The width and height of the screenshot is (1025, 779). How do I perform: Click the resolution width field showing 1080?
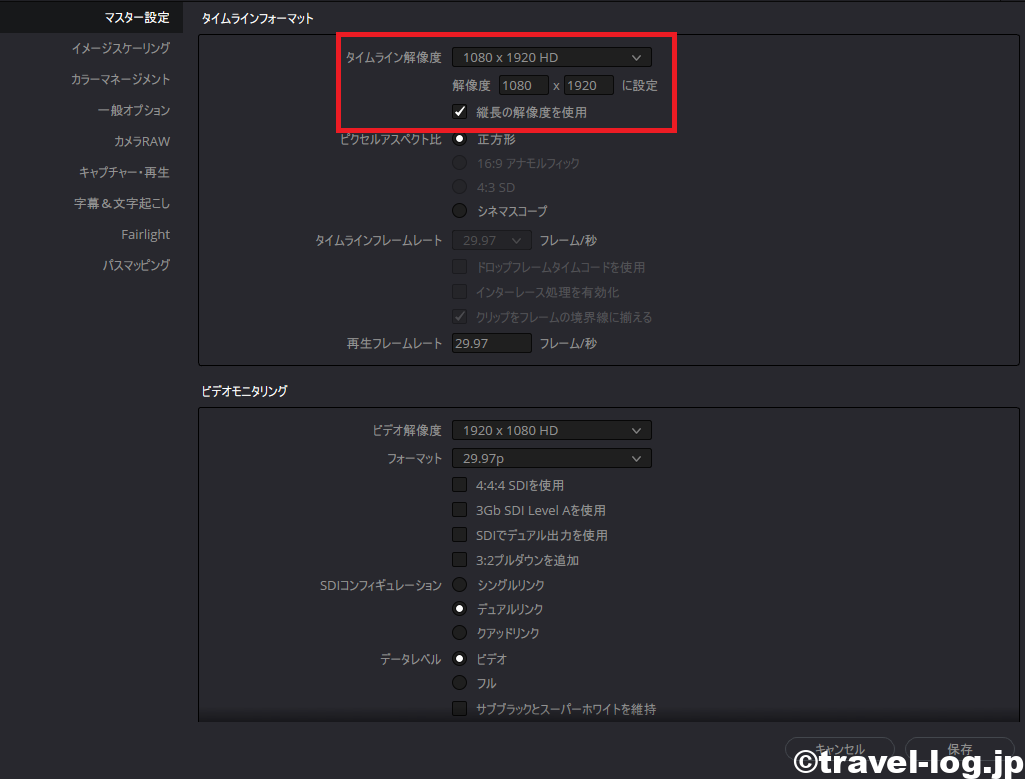[524, 86]
